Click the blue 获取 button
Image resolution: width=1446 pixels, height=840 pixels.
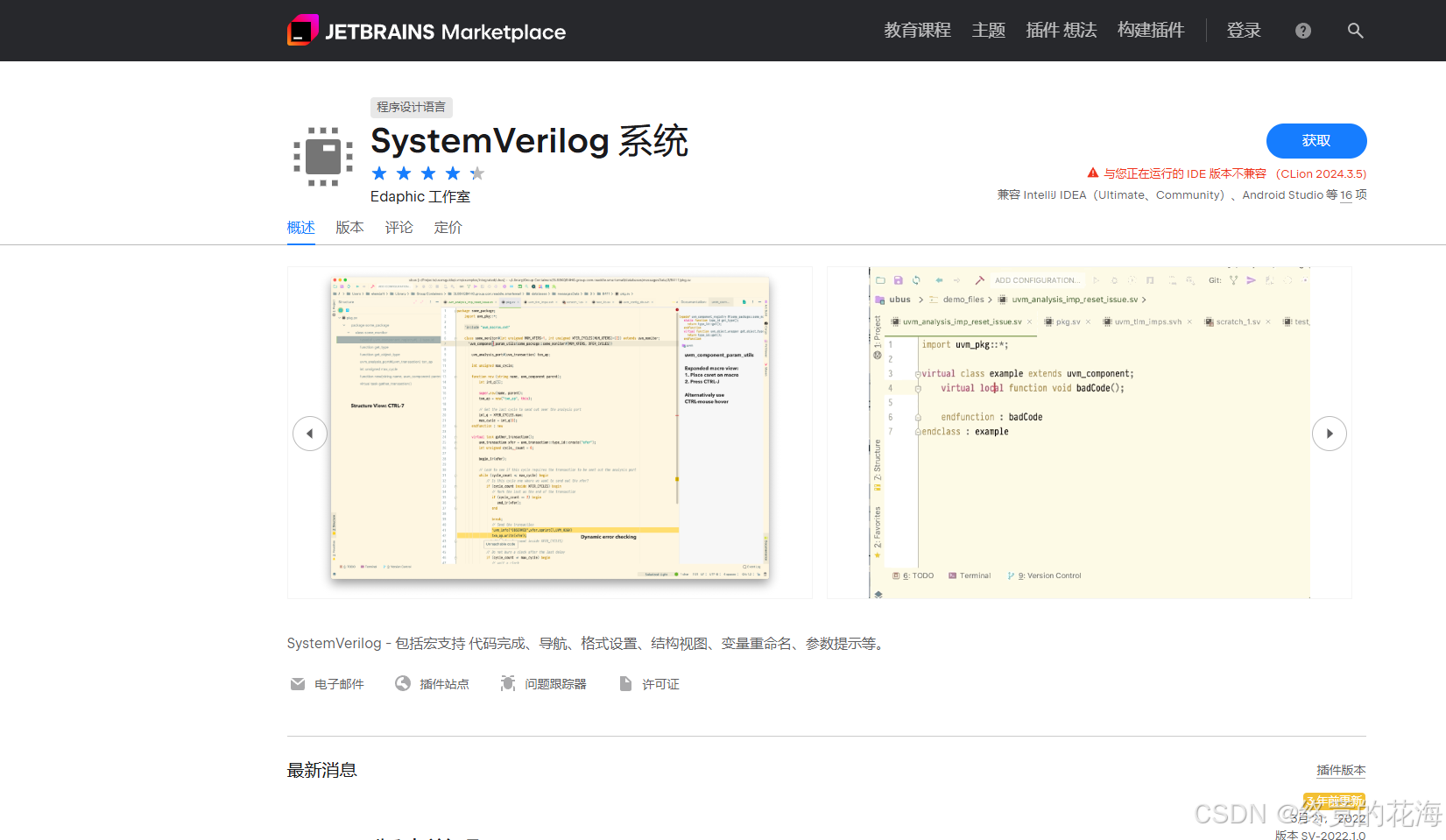click(1316, 141)
